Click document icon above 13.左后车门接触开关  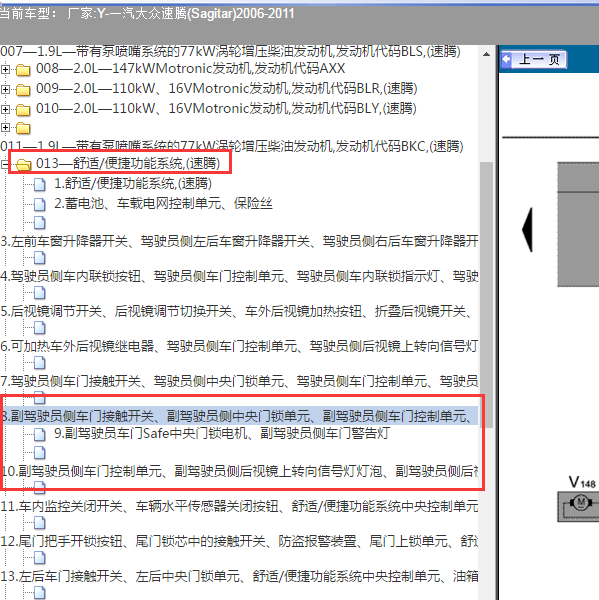pos(40,558)
